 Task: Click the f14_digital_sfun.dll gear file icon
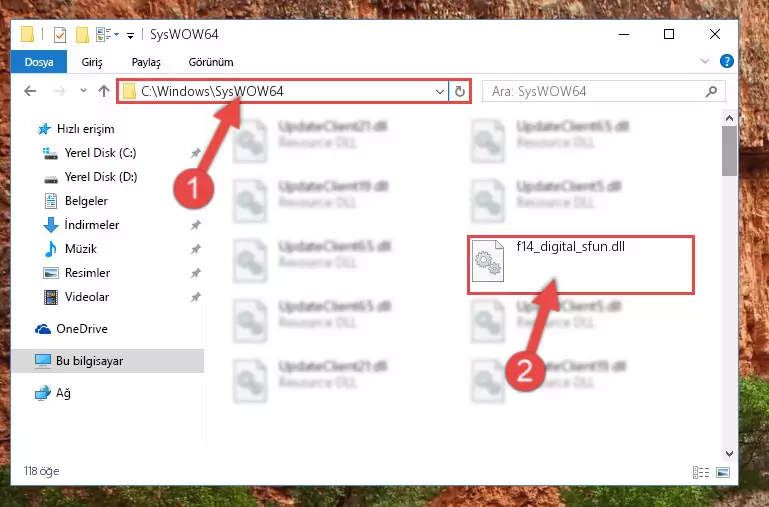(x=487, y=261)
